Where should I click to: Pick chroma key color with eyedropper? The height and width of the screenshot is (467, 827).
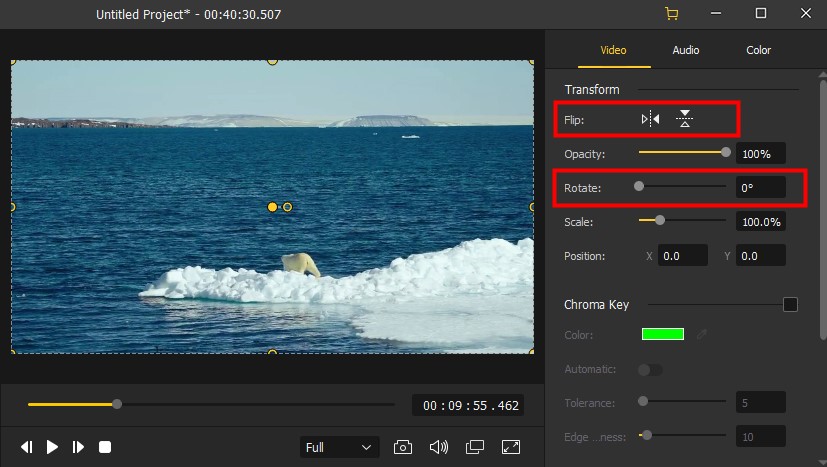(701, 334)
